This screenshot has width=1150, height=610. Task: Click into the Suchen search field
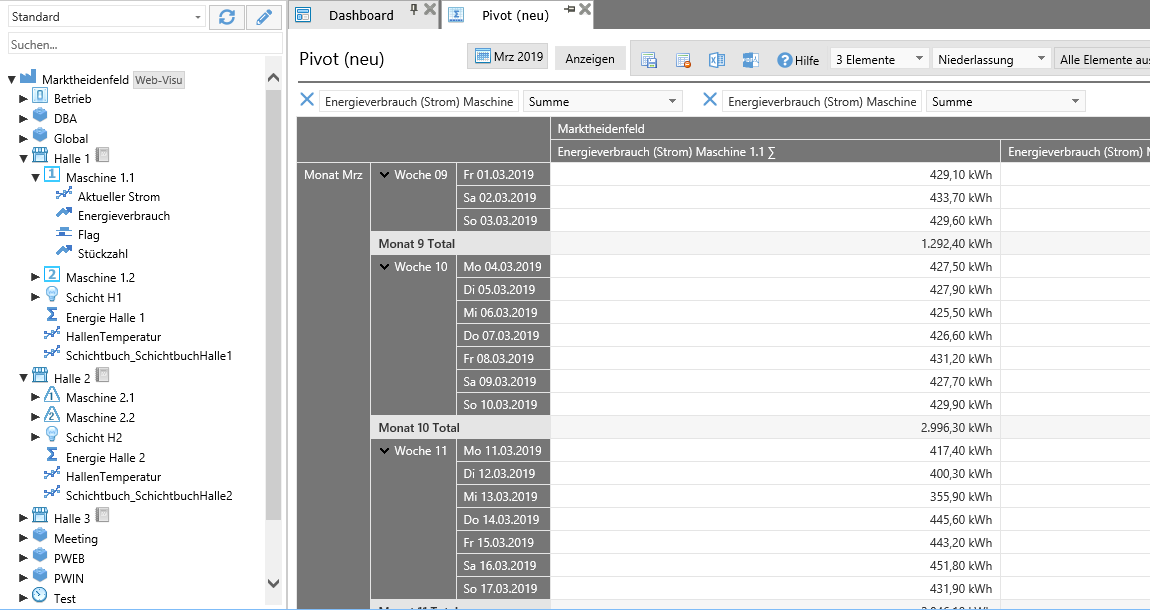[x=145, y=44]
